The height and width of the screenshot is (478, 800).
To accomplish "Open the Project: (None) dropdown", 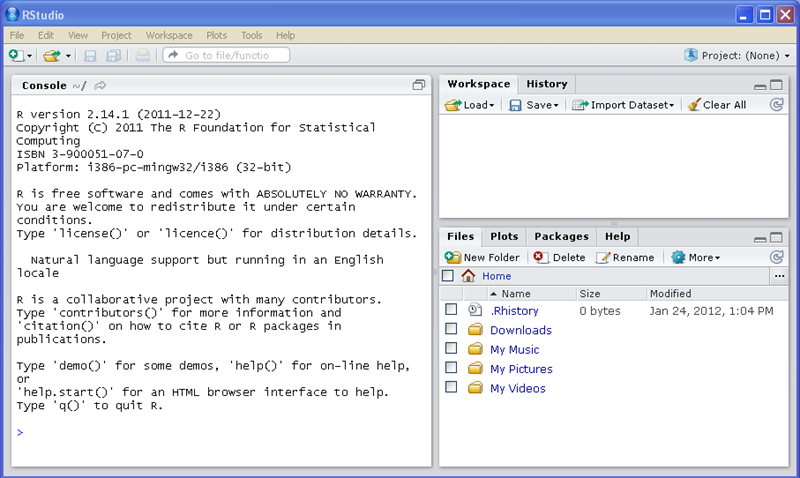I will (x=738, y=56).
